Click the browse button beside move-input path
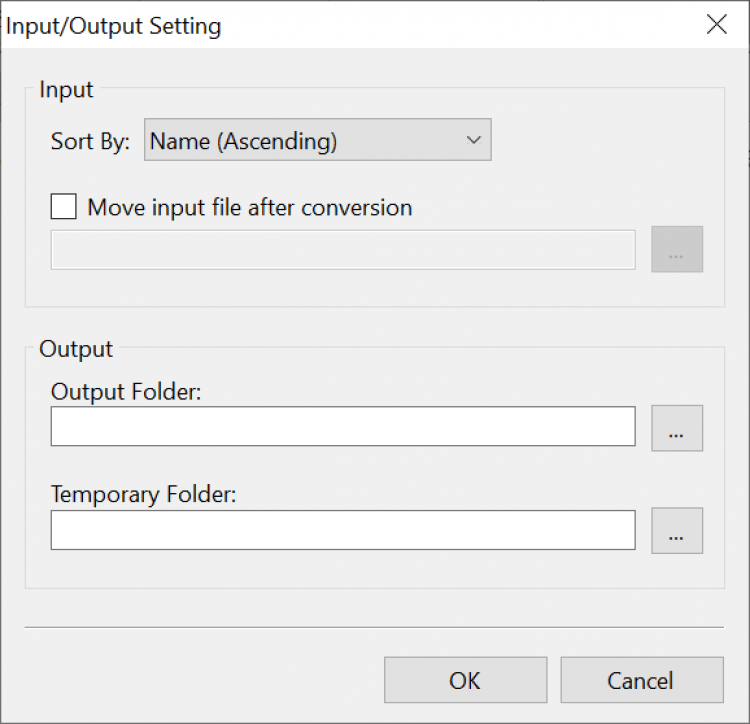 tap(677, 250)
